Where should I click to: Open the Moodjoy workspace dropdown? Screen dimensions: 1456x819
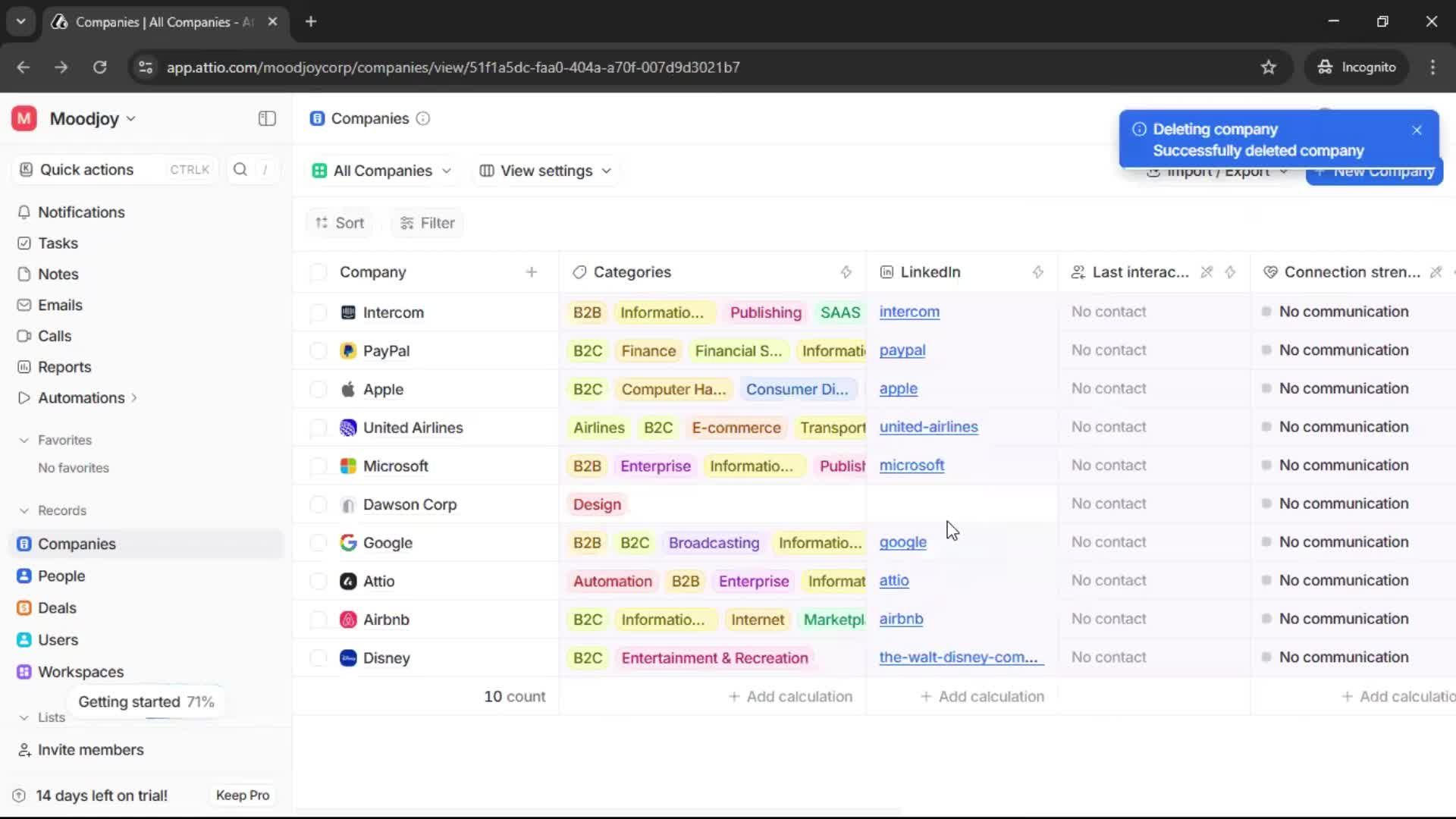click(x=93, y=119)
